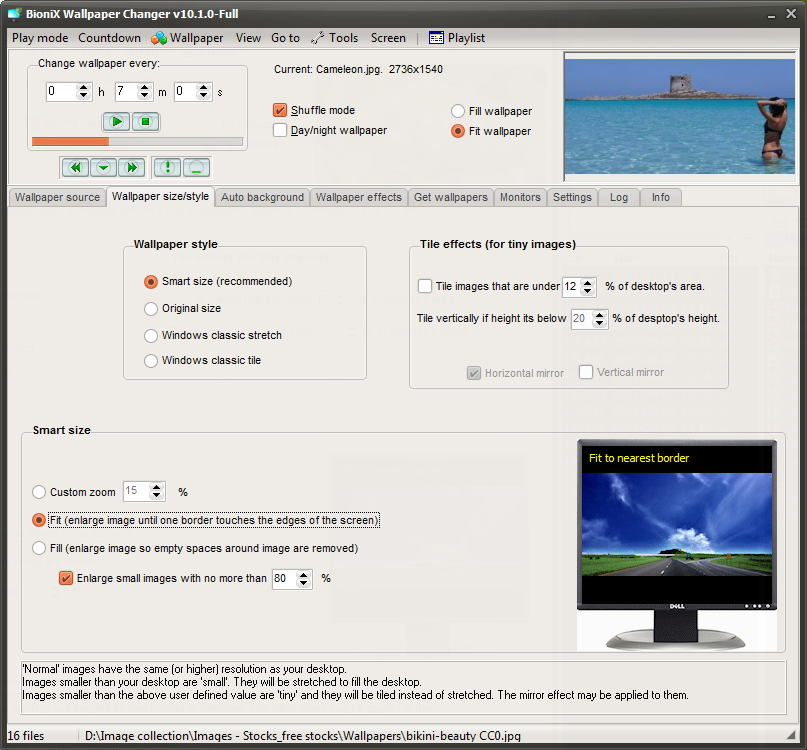
Task: Open the Countdown menu
Action: tap(110, 38)
